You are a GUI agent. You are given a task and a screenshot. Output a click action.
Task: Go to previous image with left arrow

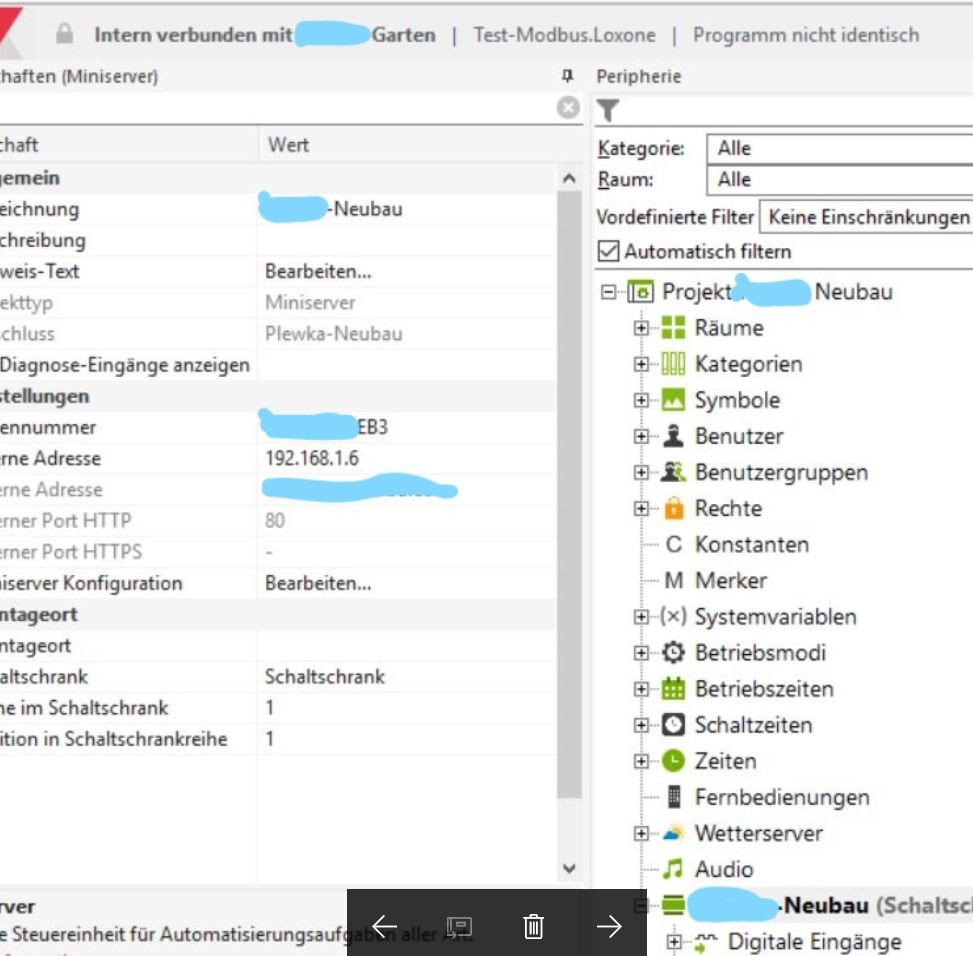coord(384,926)
